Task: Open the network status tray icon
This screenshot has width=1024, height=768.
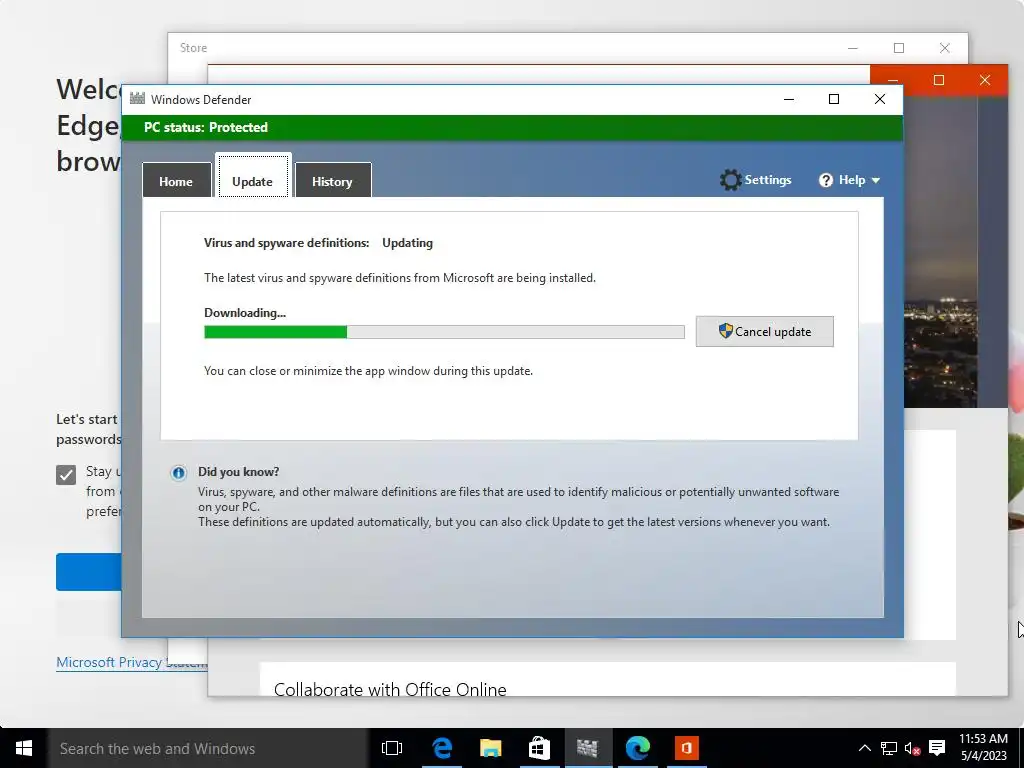Action: coord(889,748)
